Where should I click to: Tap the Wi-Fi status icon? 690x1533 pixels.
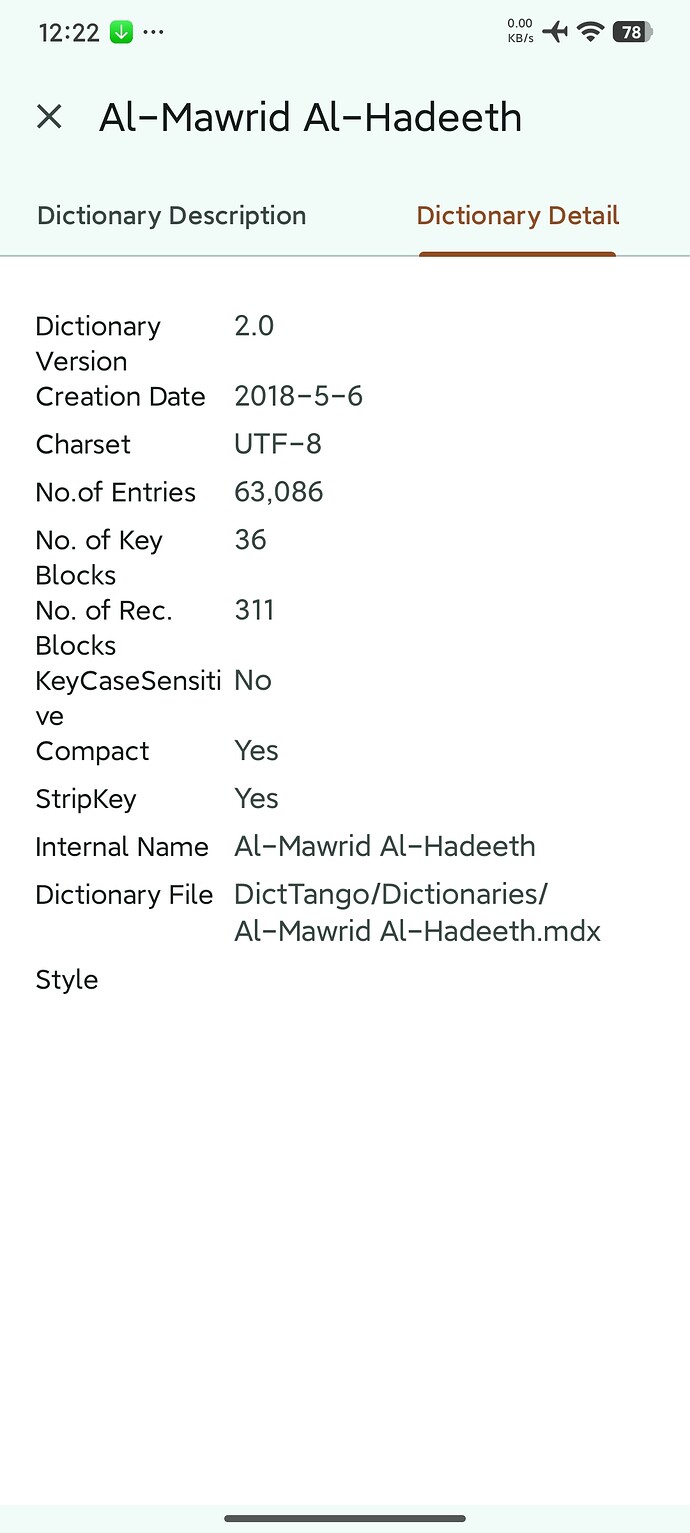point(590,31)
